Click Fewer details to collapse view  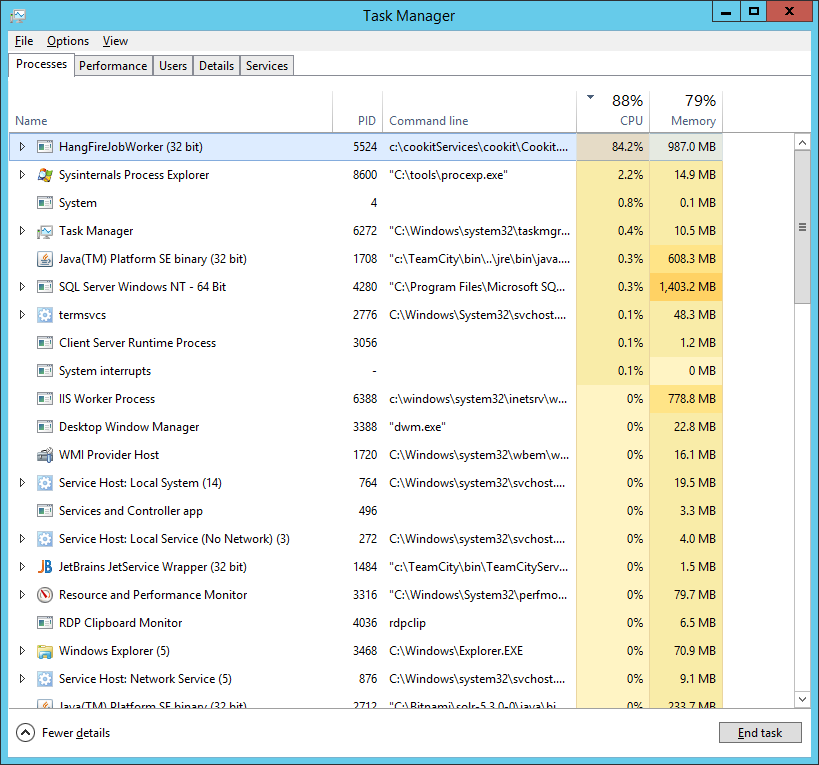[x=63, y=733]
